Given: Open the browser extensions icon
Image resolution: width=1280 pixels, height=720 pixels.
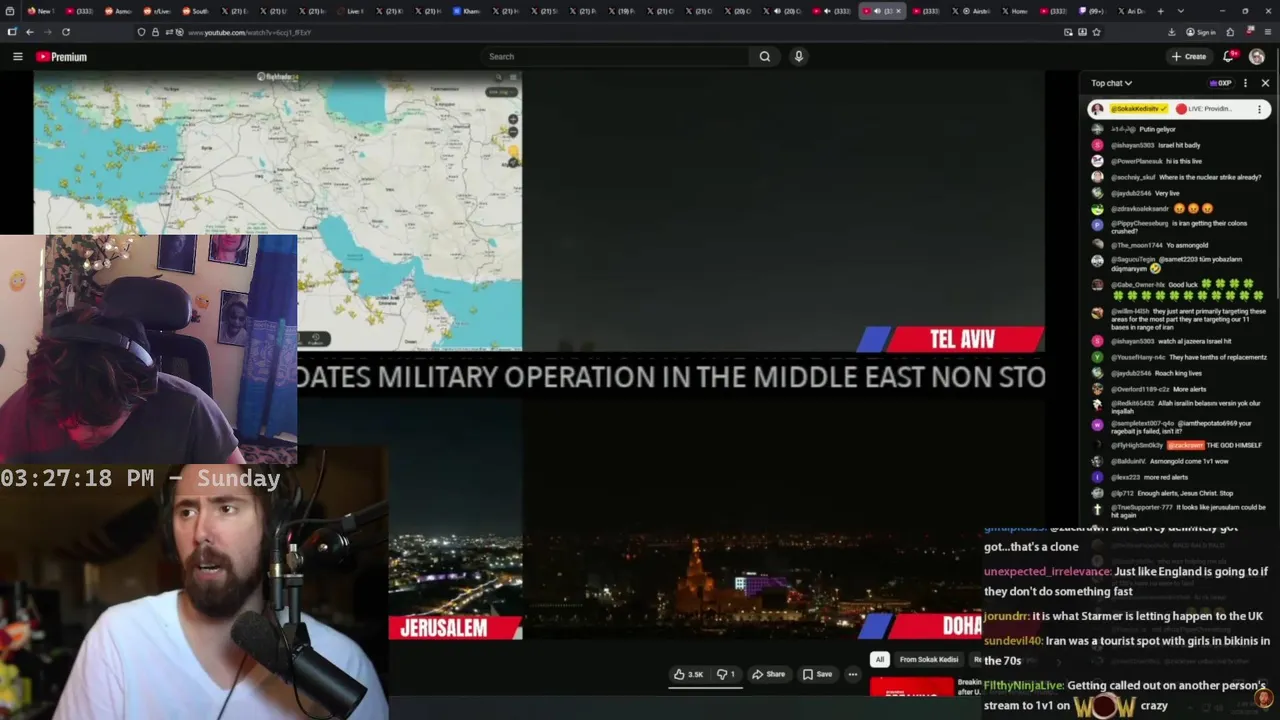Looking at the screenshot, I should tap(1230, 32).
